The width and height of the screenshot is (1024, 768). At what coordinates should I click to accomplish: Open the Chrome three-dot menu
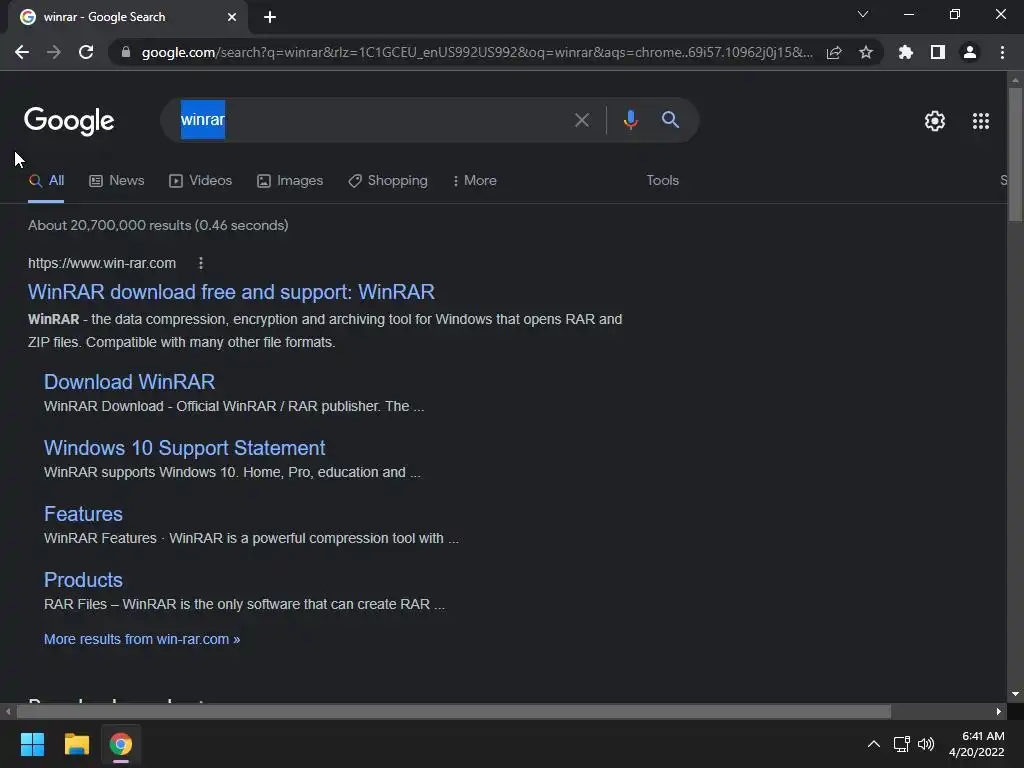pyautogui.click(x=1002, y=52)
